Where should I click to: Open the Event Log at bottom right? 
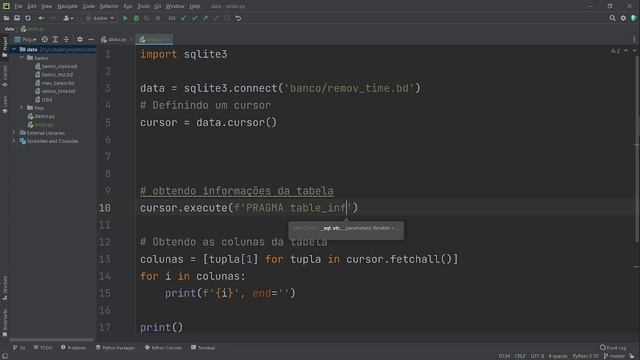(613, 348)
